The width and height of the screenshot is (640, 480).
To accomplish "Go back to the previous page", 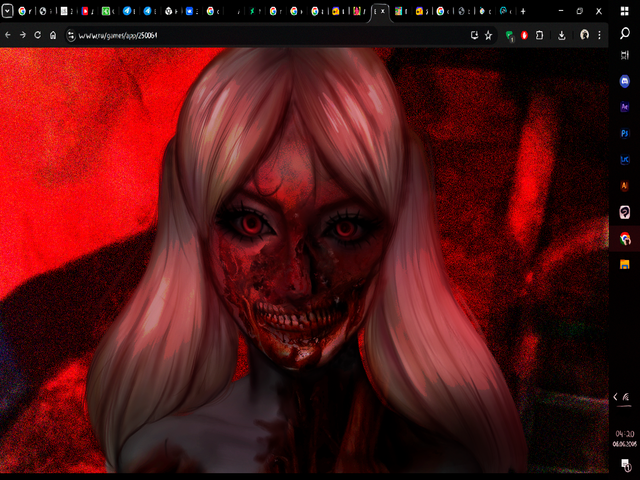I will [8, 35].
